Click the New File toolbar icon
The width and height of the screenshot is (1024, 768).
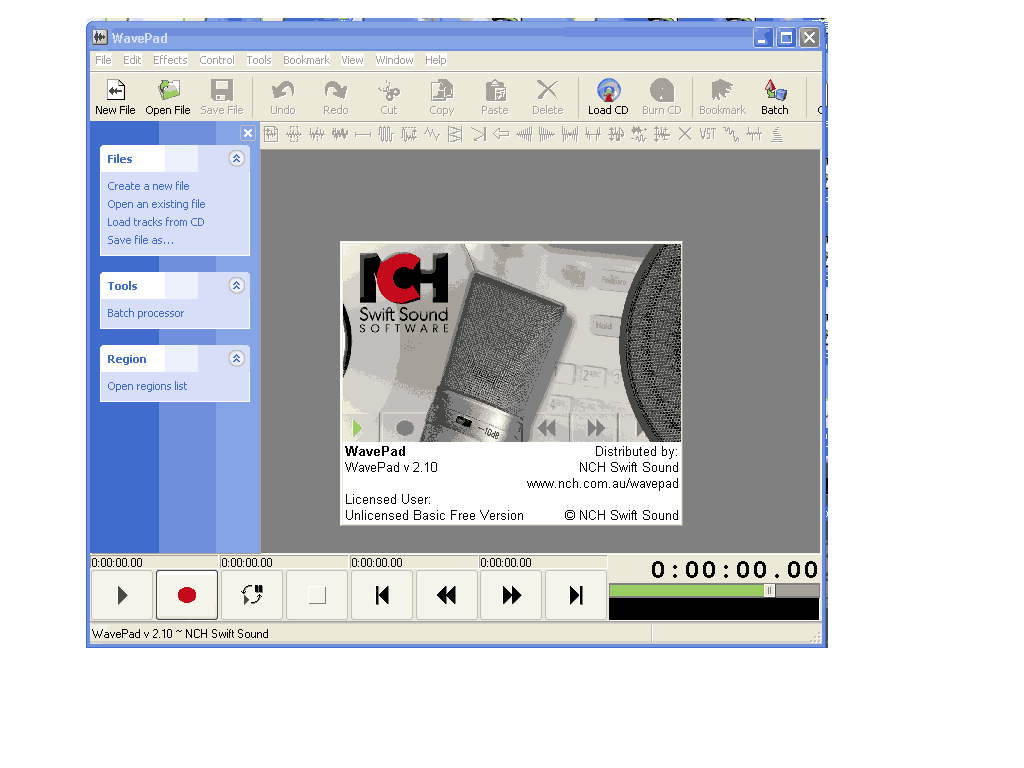(x=115, y=97)
